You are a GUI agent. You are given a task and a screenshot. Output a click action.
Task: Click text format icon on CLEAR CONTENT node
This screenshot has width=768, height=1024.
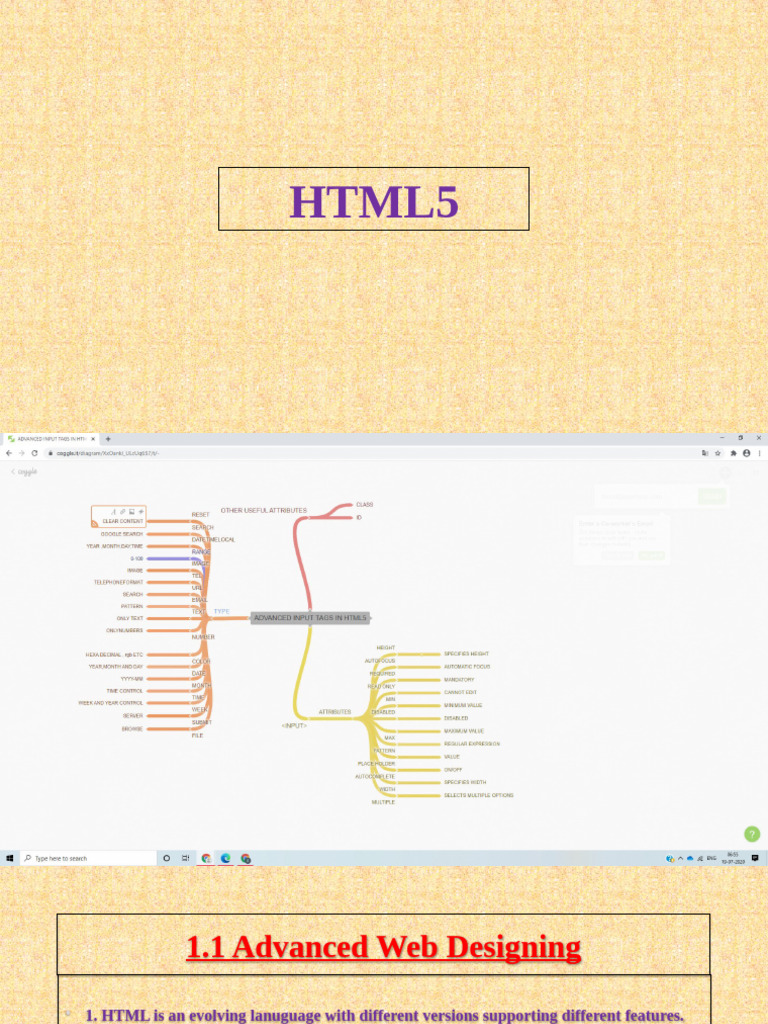click(113, 512)
